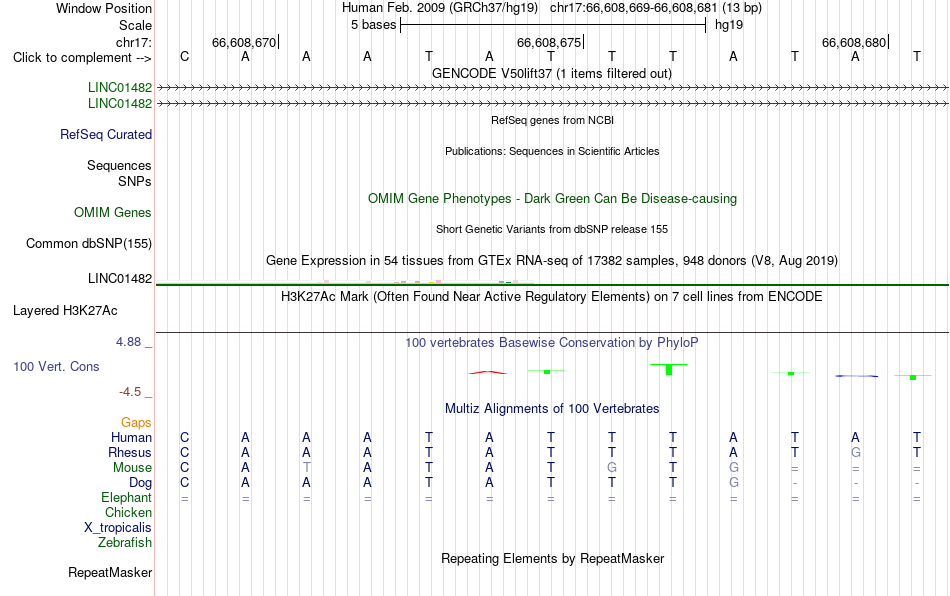
Task: Click the -4.5 PhyloP lower scale value
Action: point(130,392)
